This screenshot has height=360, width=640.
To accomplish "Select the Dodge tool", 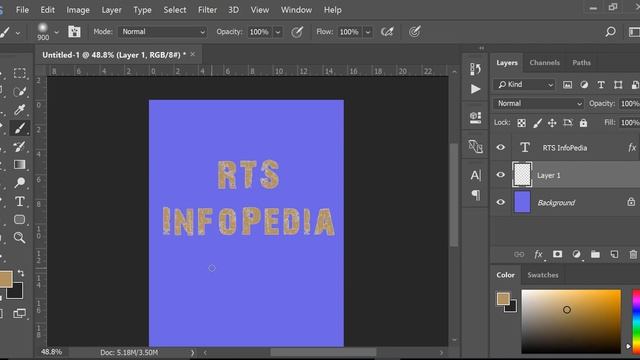I will coord(19,182).
